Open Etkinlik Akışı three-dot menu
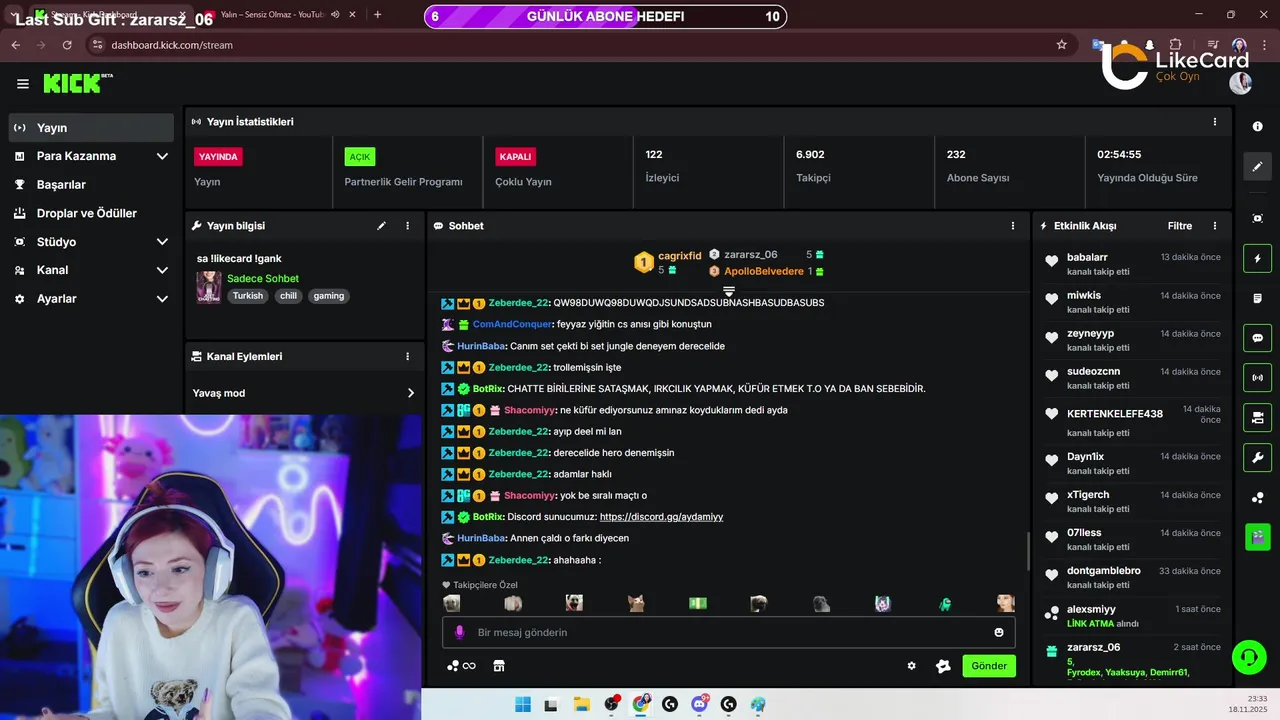This screenshot has width=1280, height=720. 1215,226
